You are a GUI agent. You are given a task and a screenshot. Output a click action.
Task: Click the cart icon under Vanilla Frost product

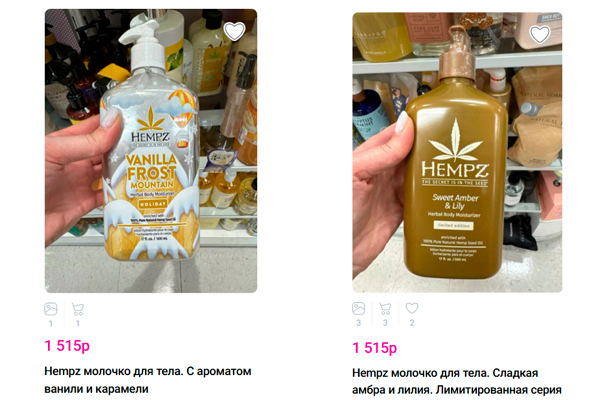(x=78, y=309)
